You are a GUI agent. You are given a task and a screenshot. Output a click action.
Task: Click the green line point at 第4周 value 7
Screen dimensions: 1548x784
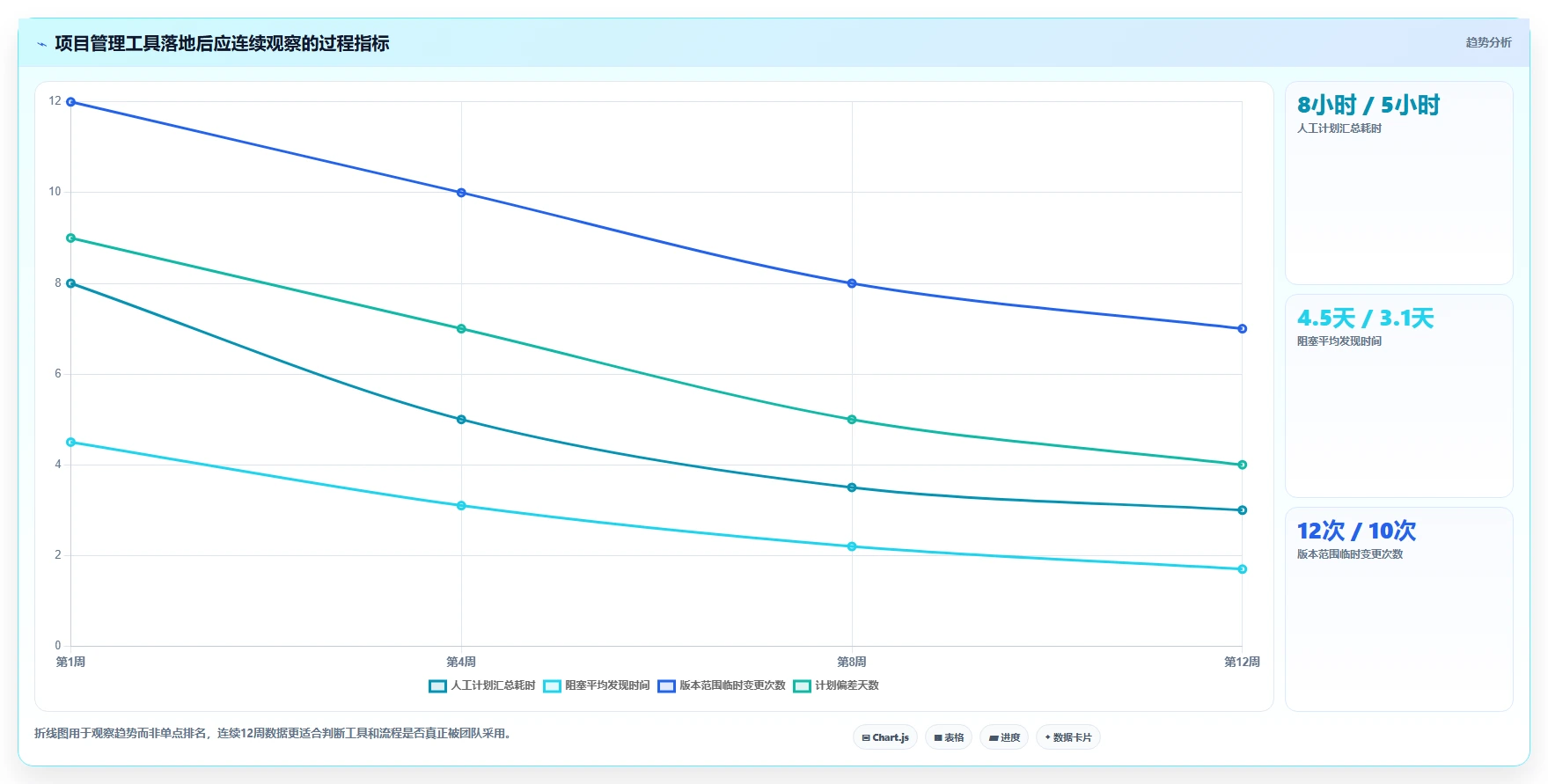click(x=461, y=329)
